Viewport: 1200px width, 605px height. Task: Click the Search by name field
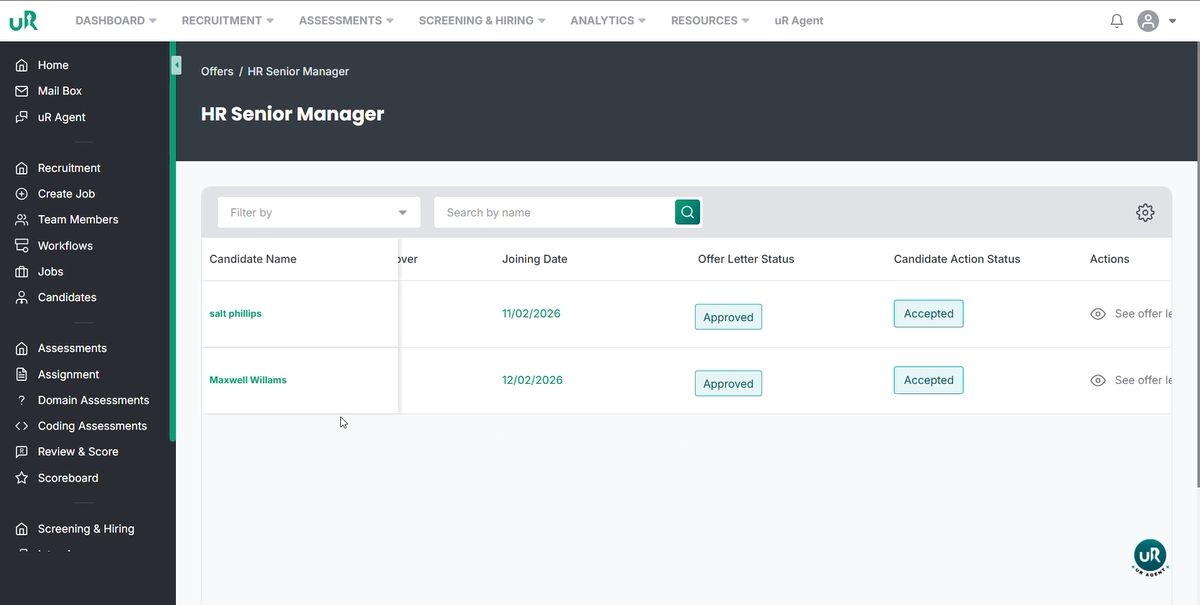coord(555,212)
